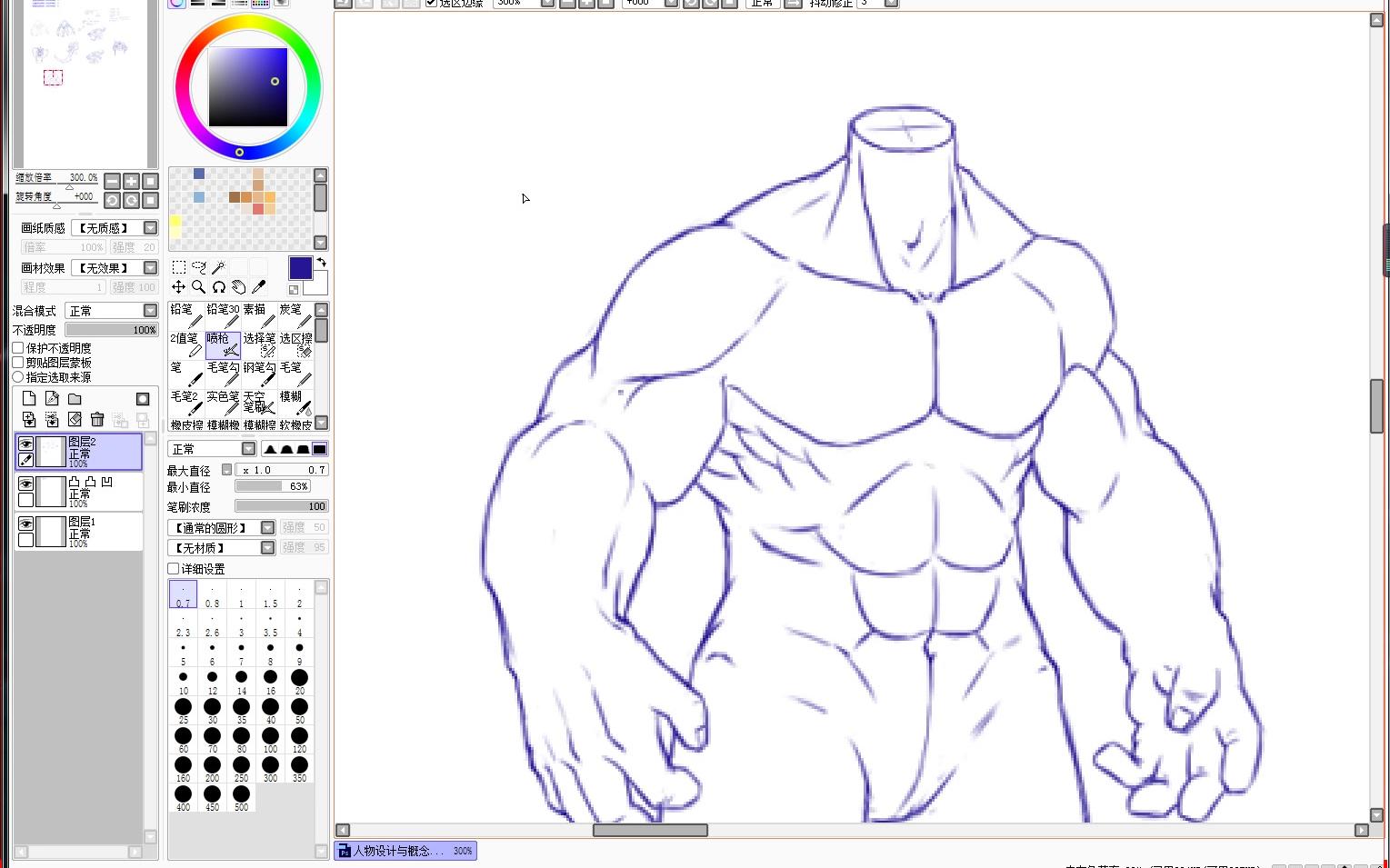Adjust the 不透明度 opacity slider
The height and width of the screenshot is (868, 1390).
click(111, 330)
